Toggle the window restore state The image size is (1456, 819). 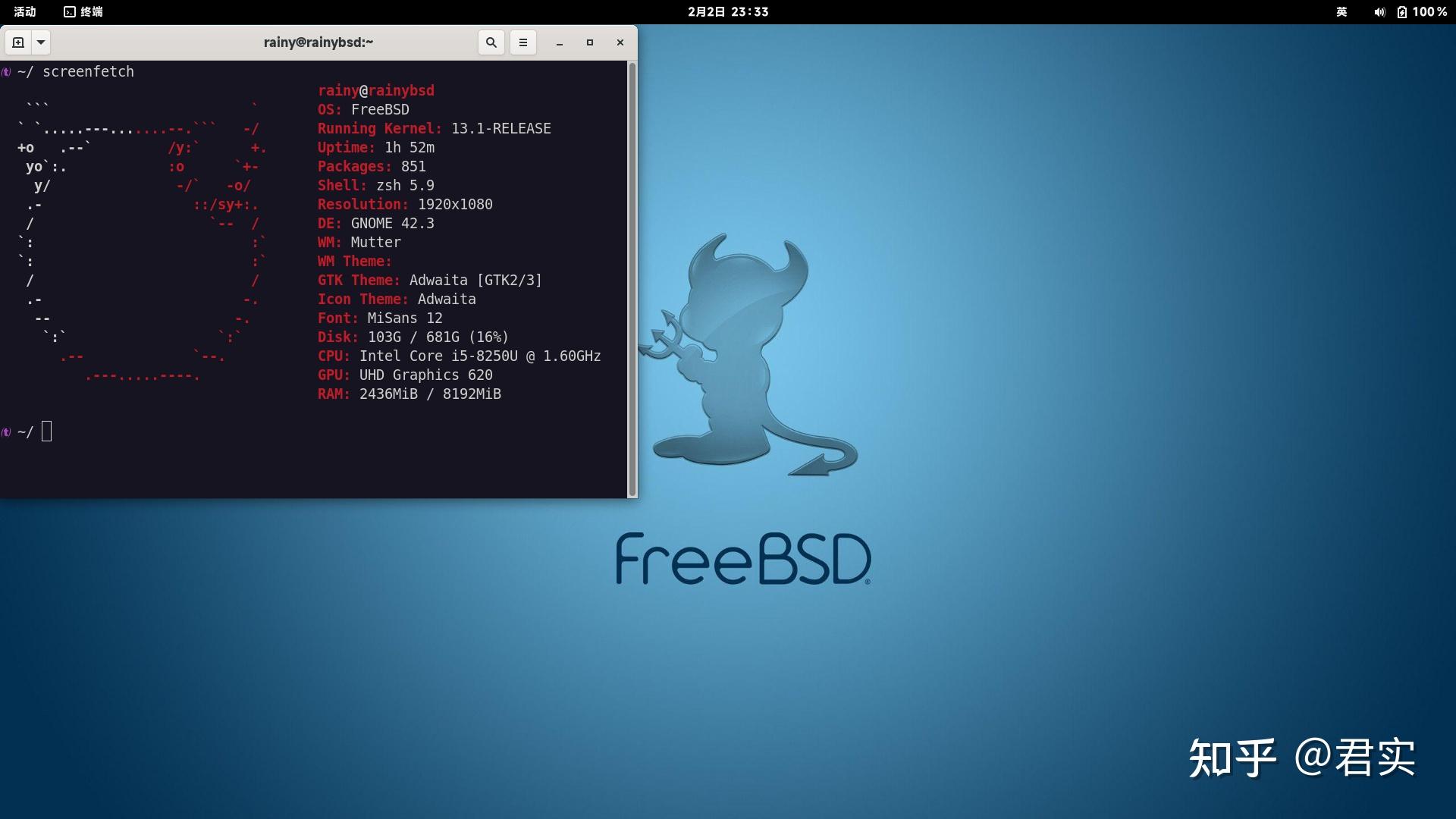(x=590, y=42)
